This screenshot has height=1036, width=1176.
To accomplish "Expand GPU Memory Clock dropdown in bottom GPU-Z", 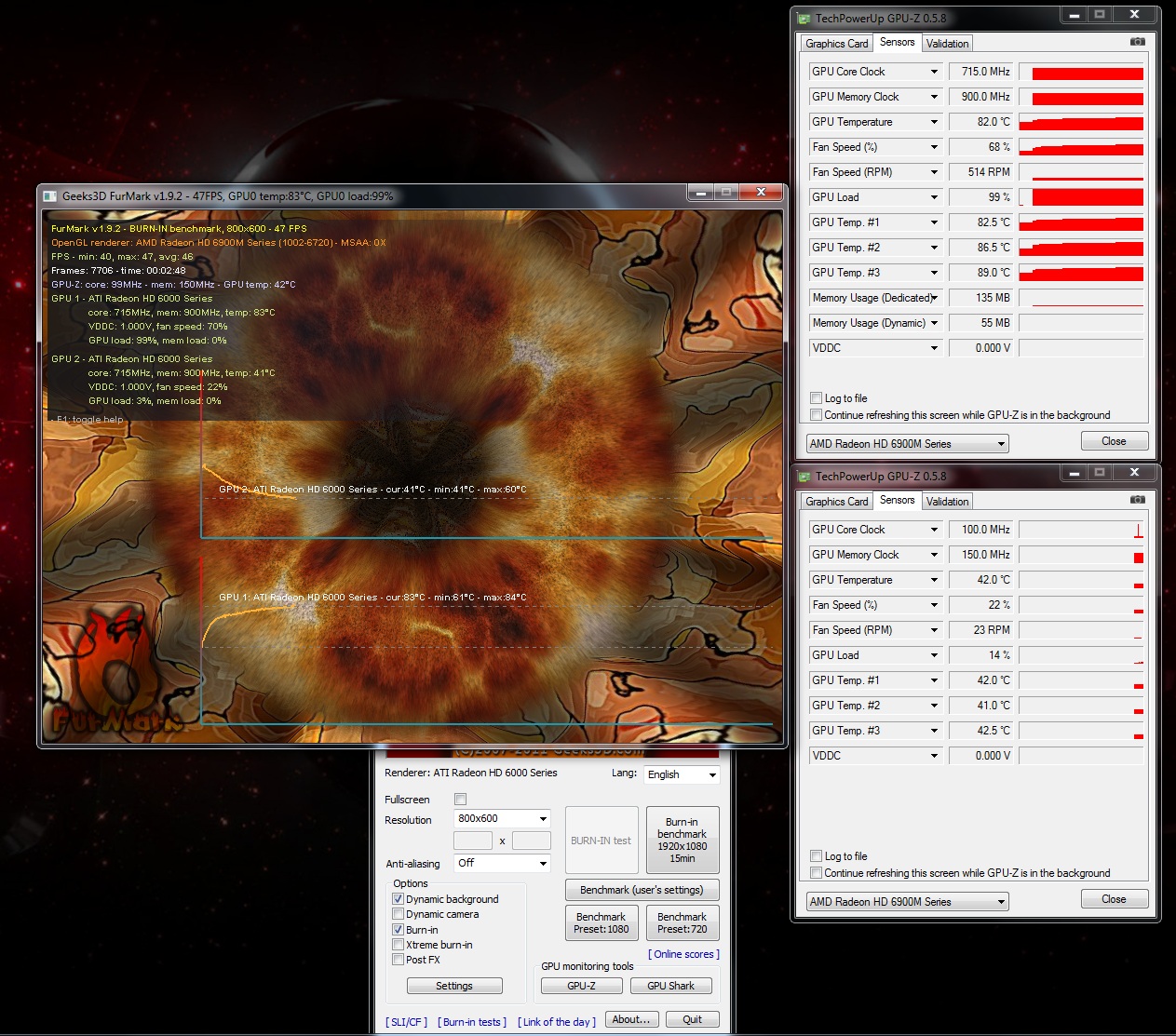I will [935, 555].
